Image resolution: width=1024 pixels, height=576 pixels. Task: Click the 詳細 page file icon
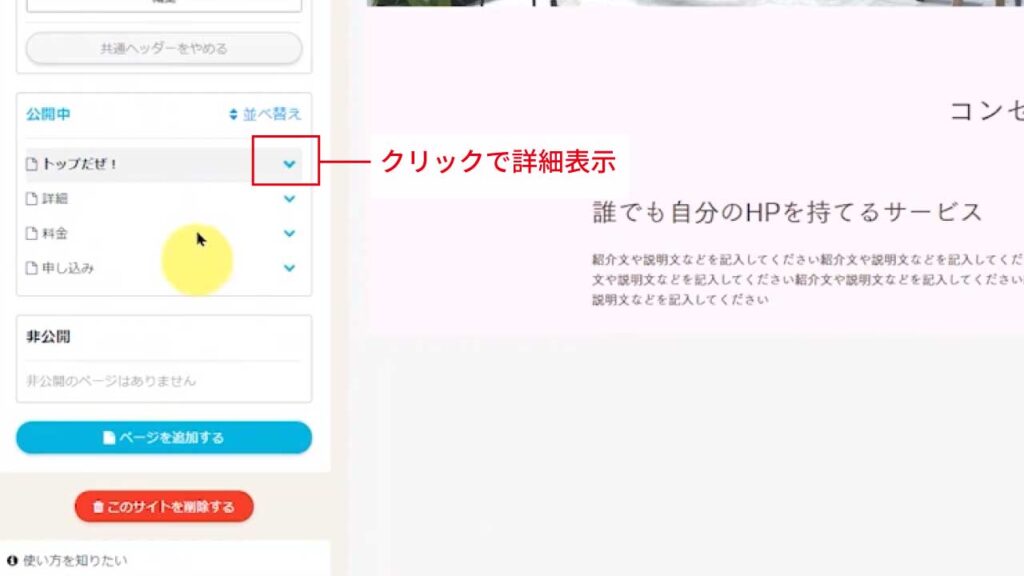[x=31, y=199]
